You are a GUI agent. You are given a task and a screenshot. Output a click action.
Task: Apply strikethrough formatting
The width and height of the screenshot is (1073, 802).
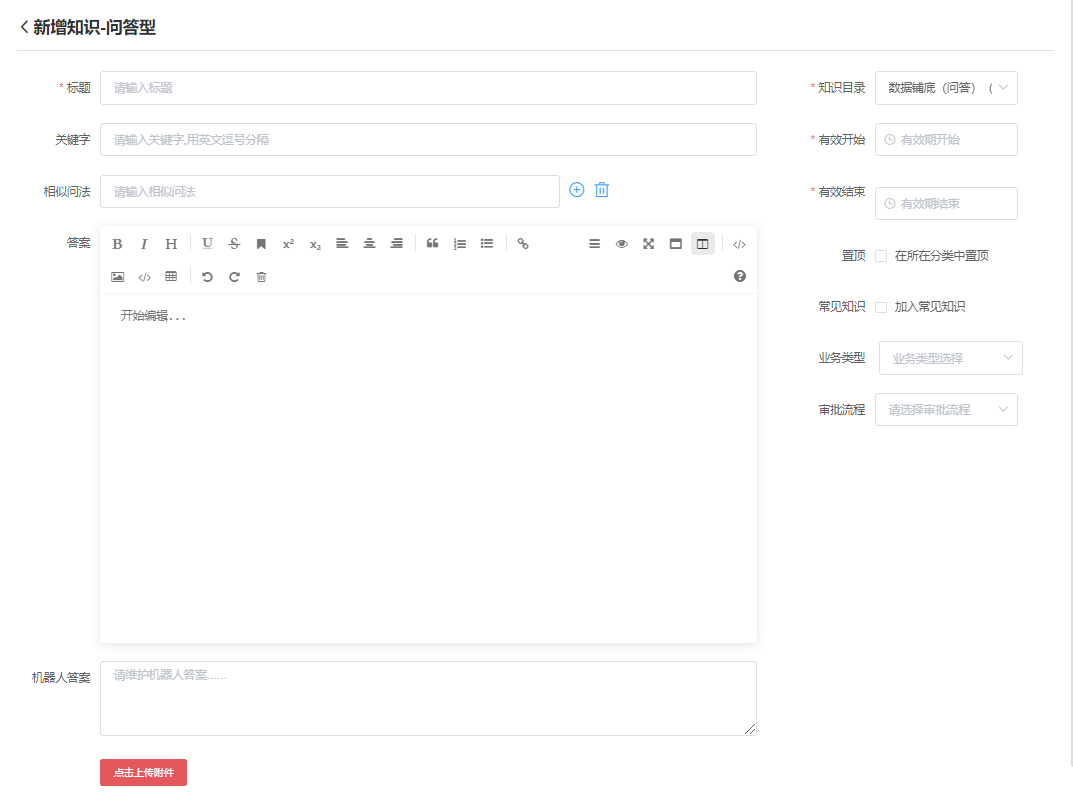pyautogui.click(x=234, y=244)
